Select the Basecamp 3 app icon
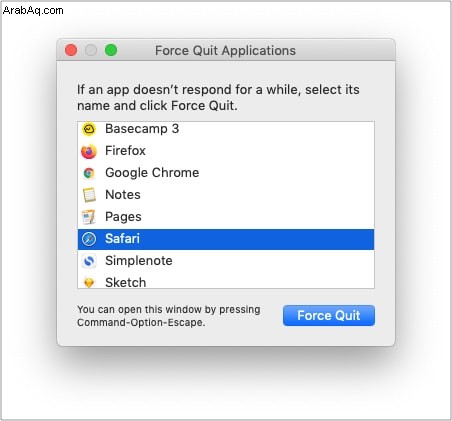 [x=89, y=129]
